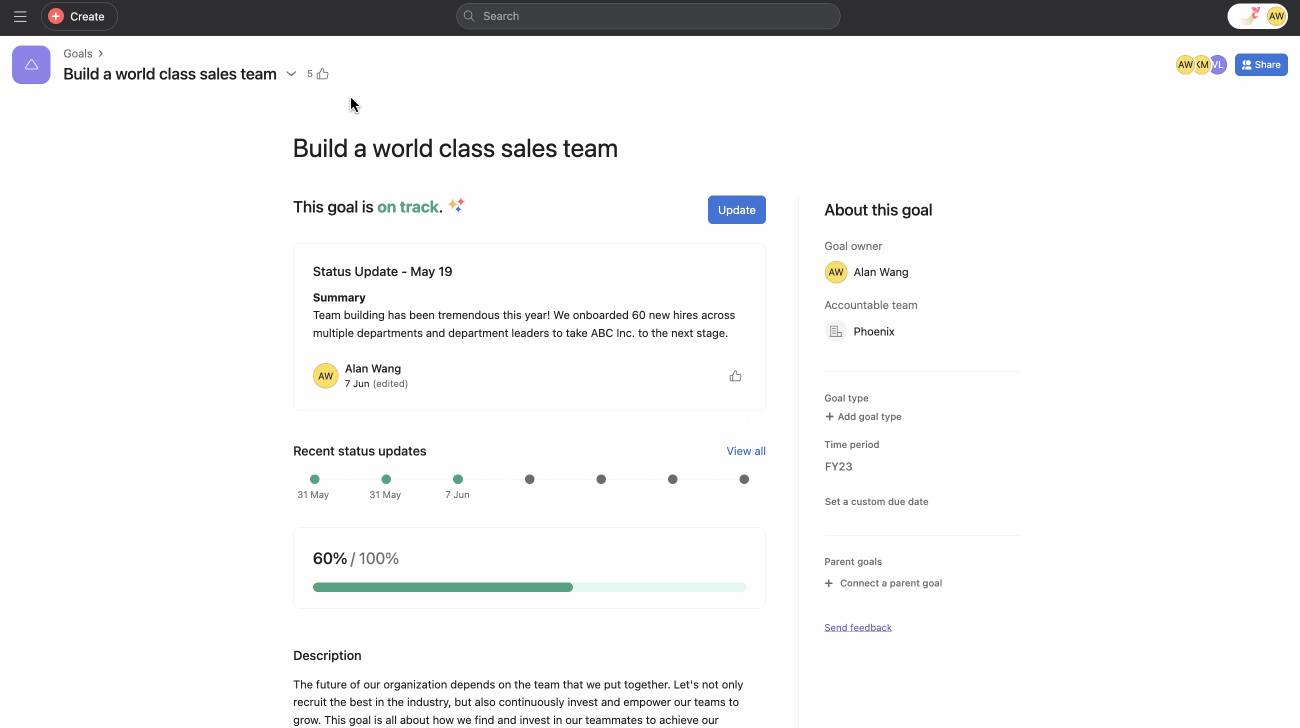Open the navigation hamburger menu
The image size is (1300, 728).
pos(20,16)
